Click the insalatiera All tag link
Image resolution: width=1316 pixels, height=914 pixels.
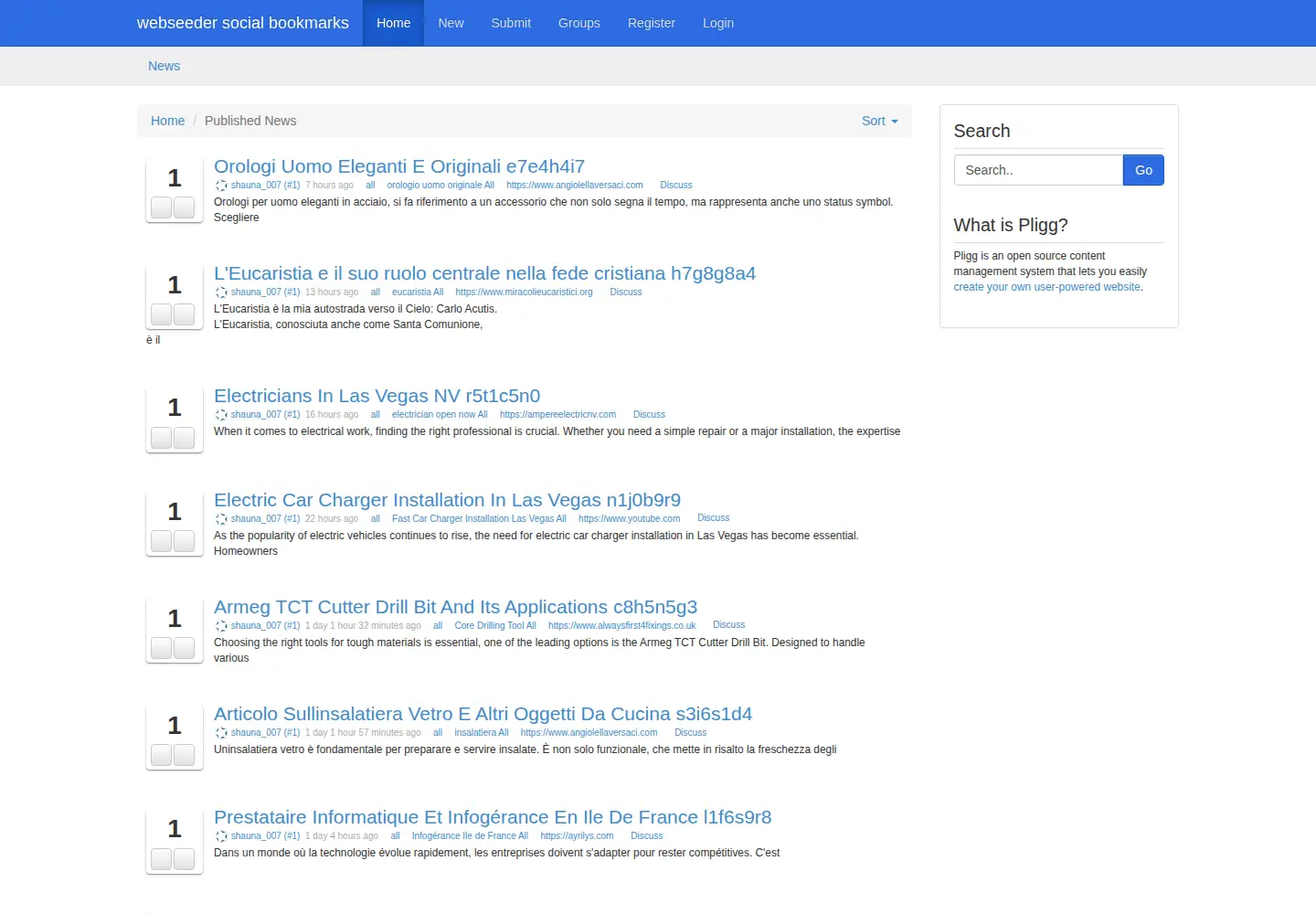482,733
